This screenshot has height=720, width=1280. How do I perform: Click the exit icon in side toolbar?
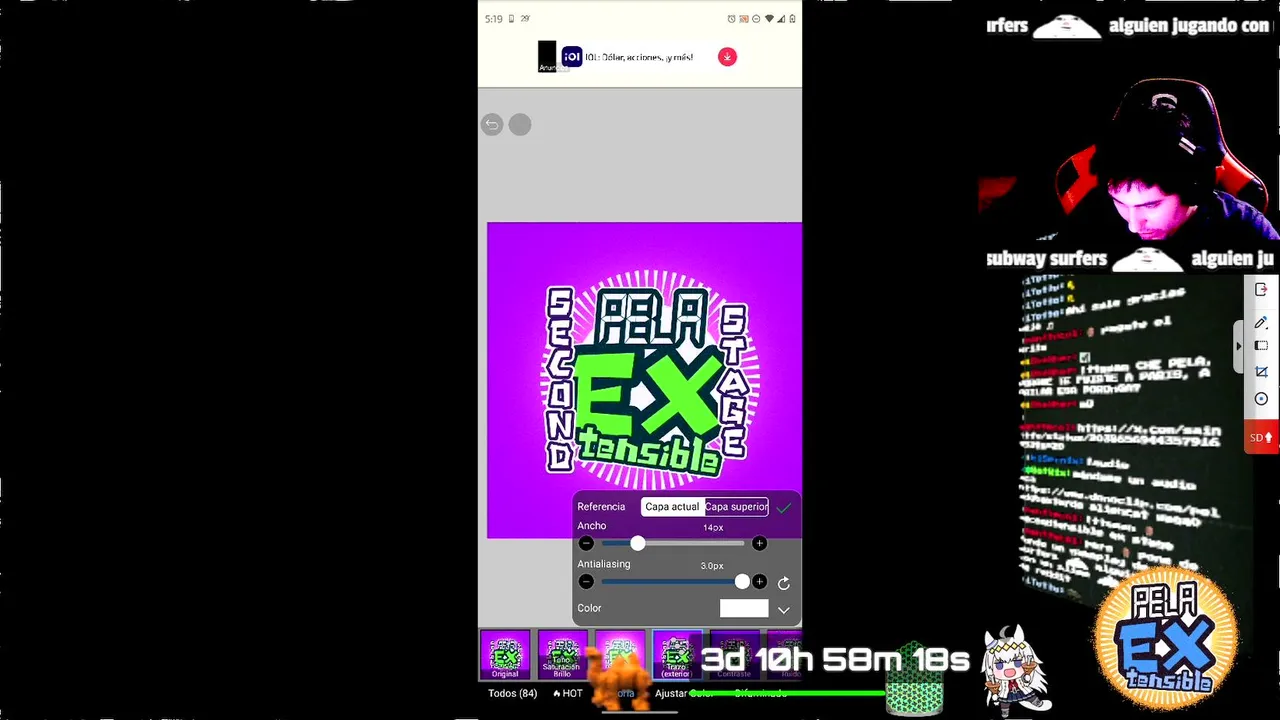point(1261,290)
